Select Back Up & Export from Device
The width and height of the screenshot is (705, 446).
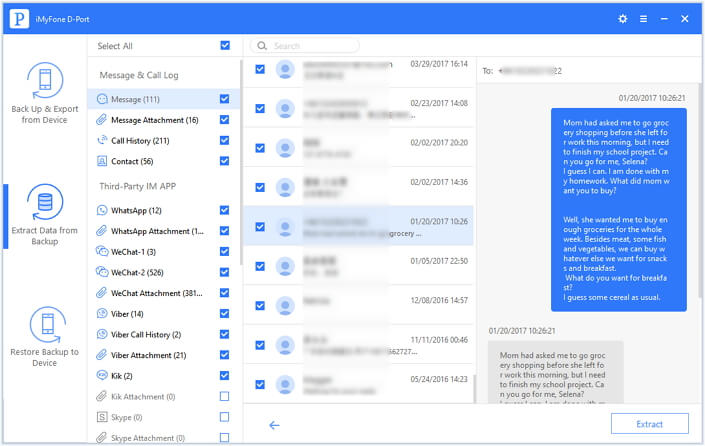[x=45, y=93]
